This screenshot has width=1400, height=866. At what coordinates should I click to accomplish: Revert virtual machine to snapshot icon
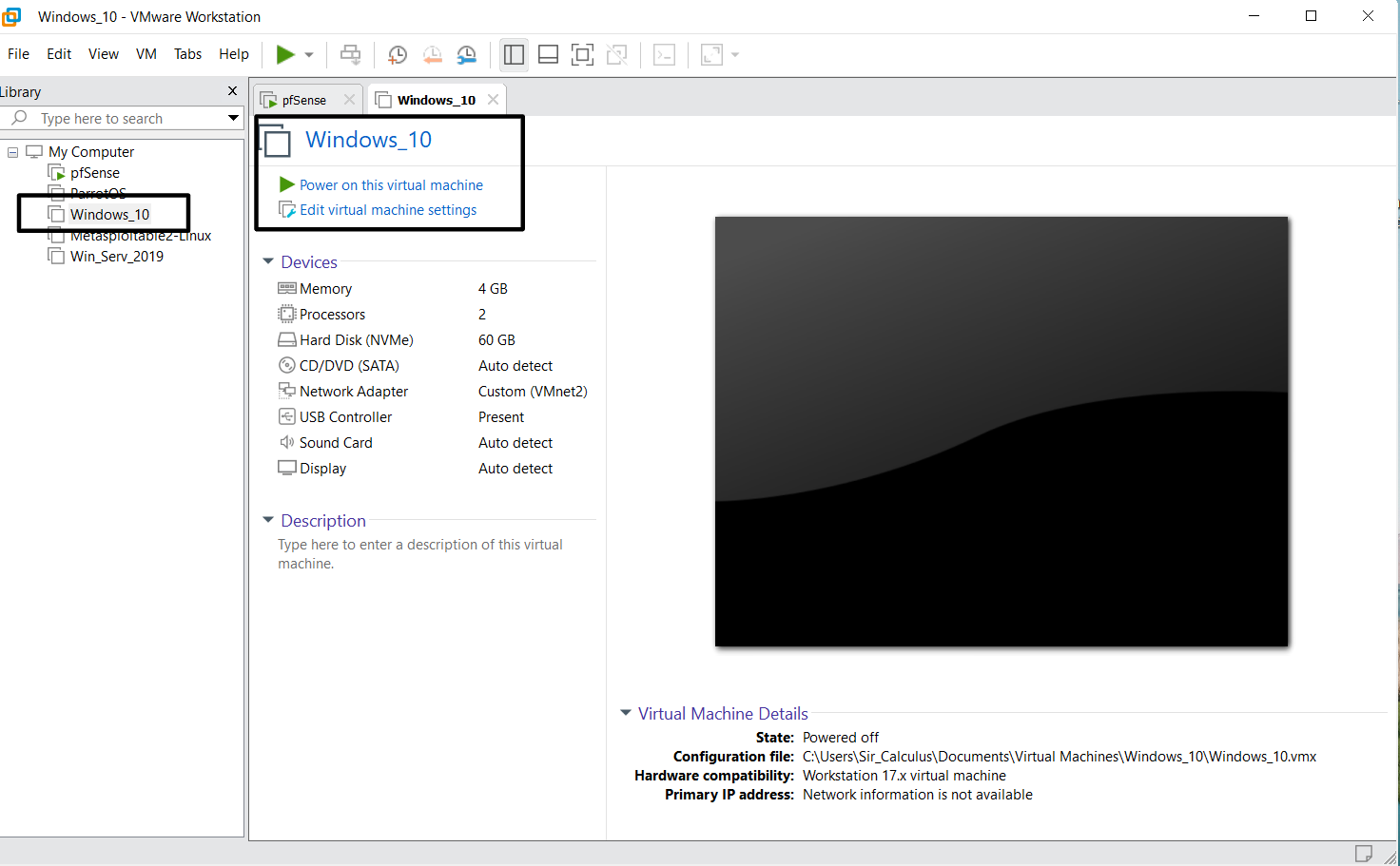click(x=432, y=55)
